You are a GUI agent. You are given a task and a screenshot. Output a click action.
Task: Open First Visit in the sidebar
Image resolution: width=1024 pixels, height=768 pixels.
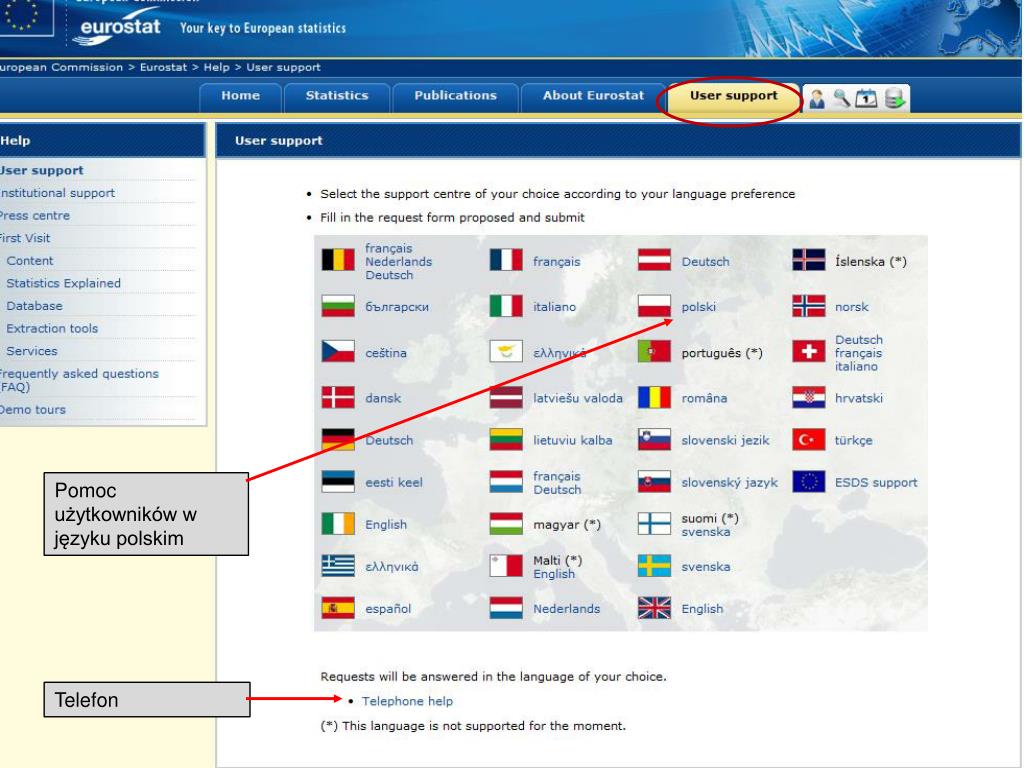tap(25, 238)
